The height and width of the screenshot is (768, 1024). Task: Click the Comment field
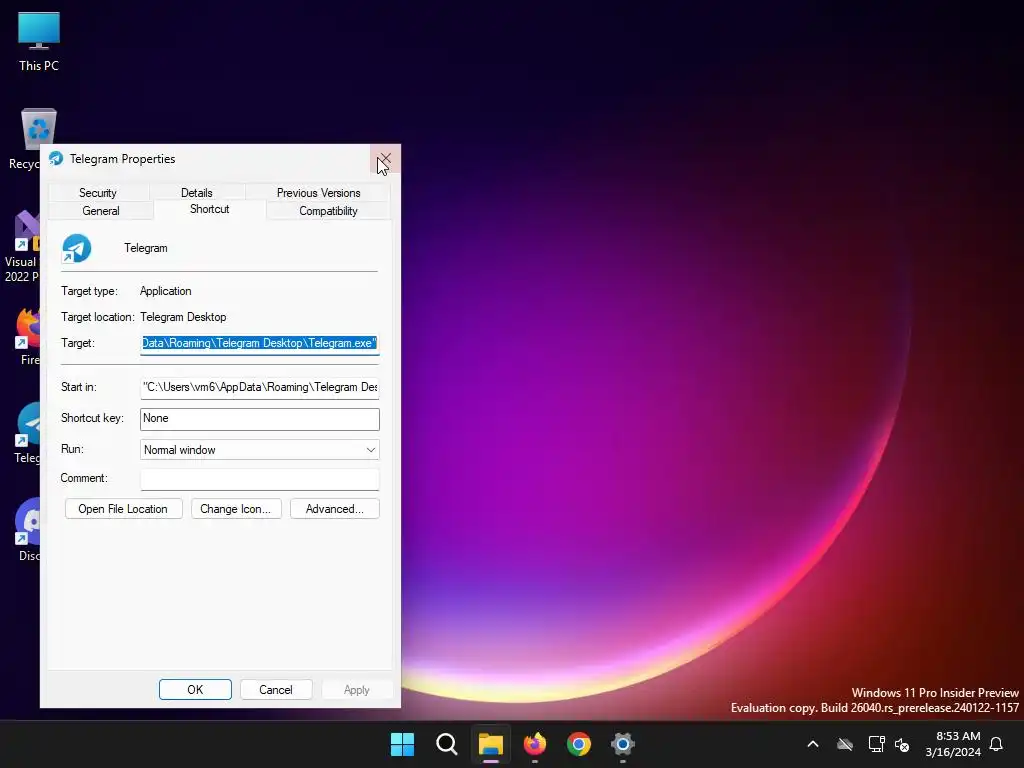point(259,479)
